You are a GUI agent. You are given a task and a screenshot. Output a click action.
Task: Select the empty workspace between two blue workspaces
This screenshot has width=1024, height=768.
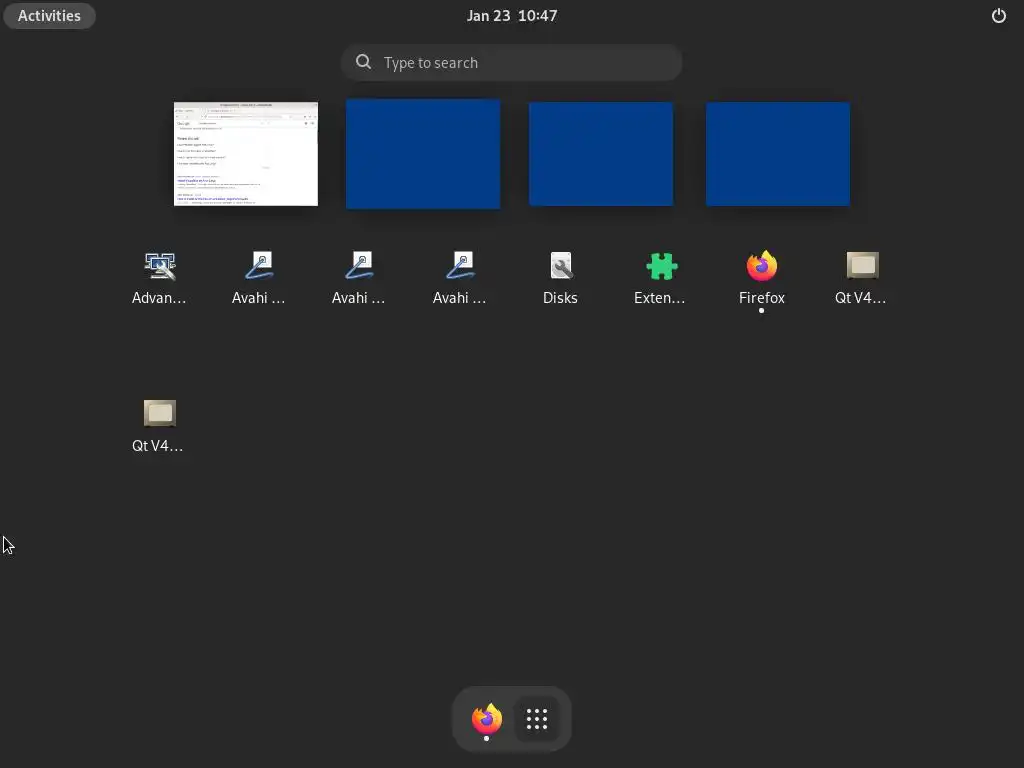tap(601, 154)
